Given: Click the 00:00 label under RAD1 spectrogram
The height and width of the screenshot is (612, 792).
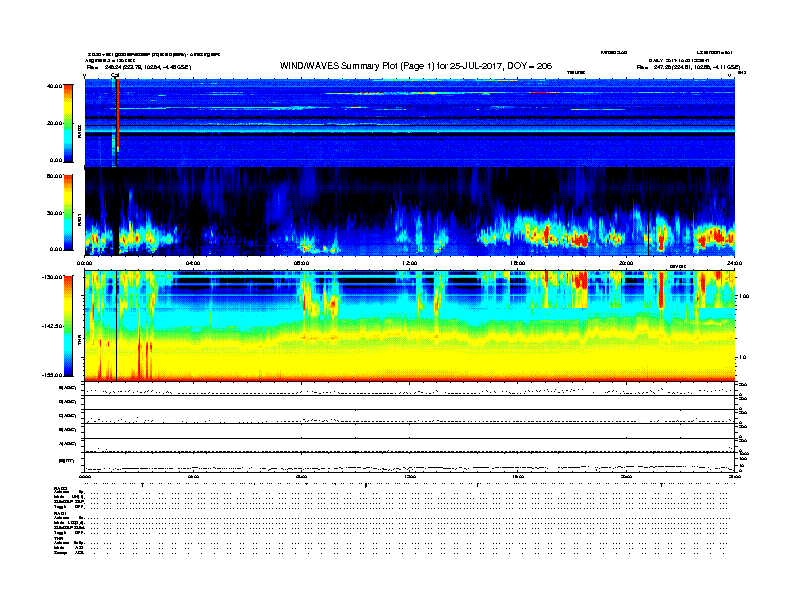Looking at the screenshot, I should coord(84,263).
